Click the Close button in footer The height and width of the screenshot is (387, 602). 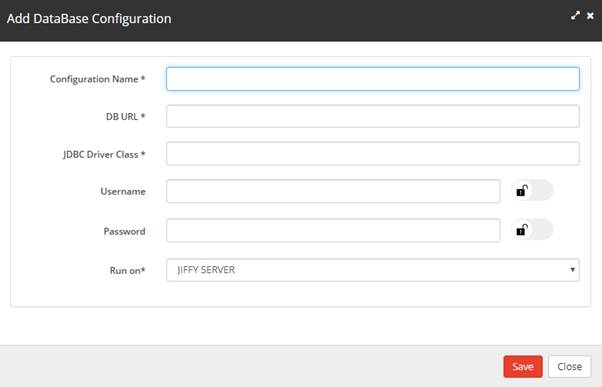coord(569,367)
